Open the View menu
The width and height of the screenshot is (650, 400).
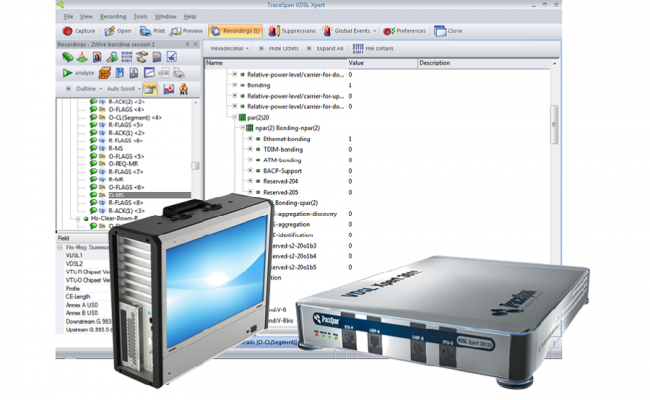coord(86,17)
